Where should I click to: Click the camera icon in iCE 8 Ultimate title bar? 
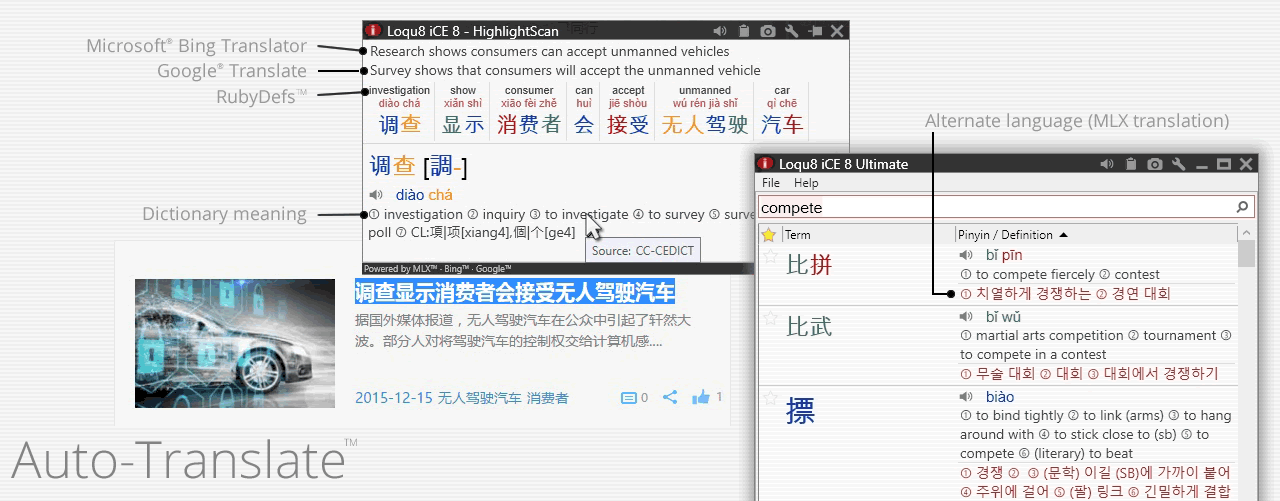coord(1155,164)
